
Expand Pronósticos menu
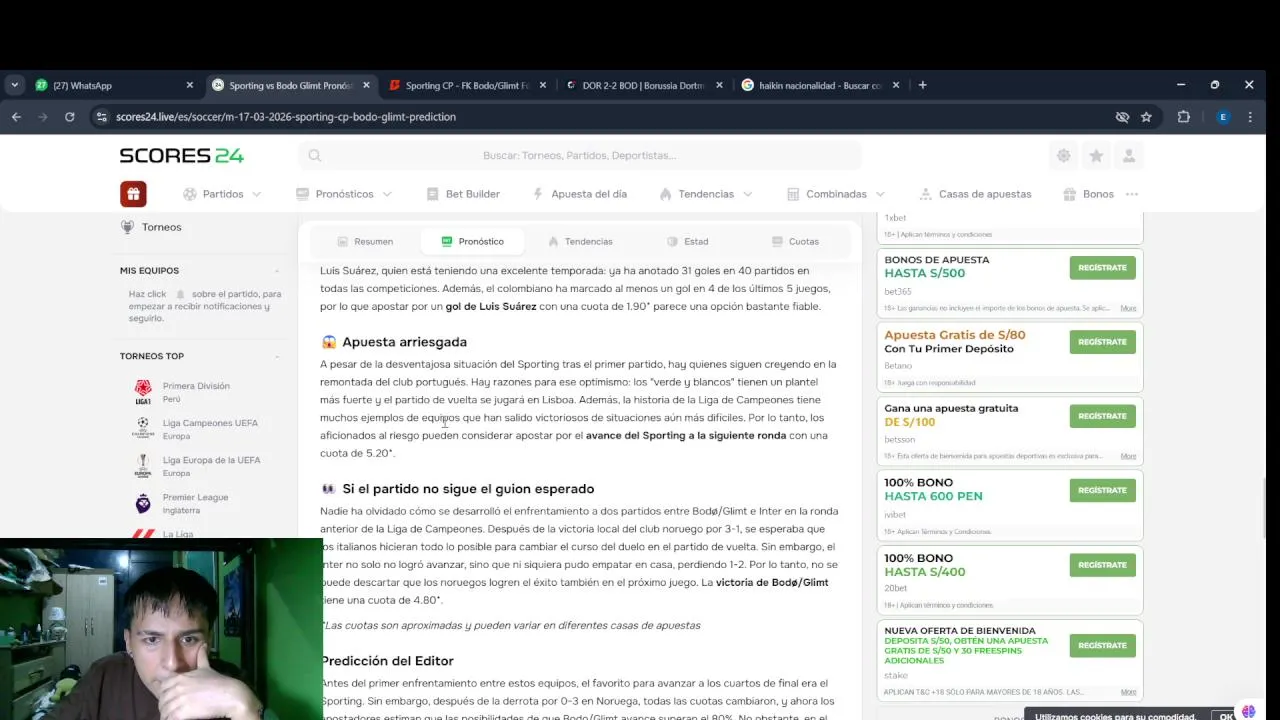[x=344, y=194]
